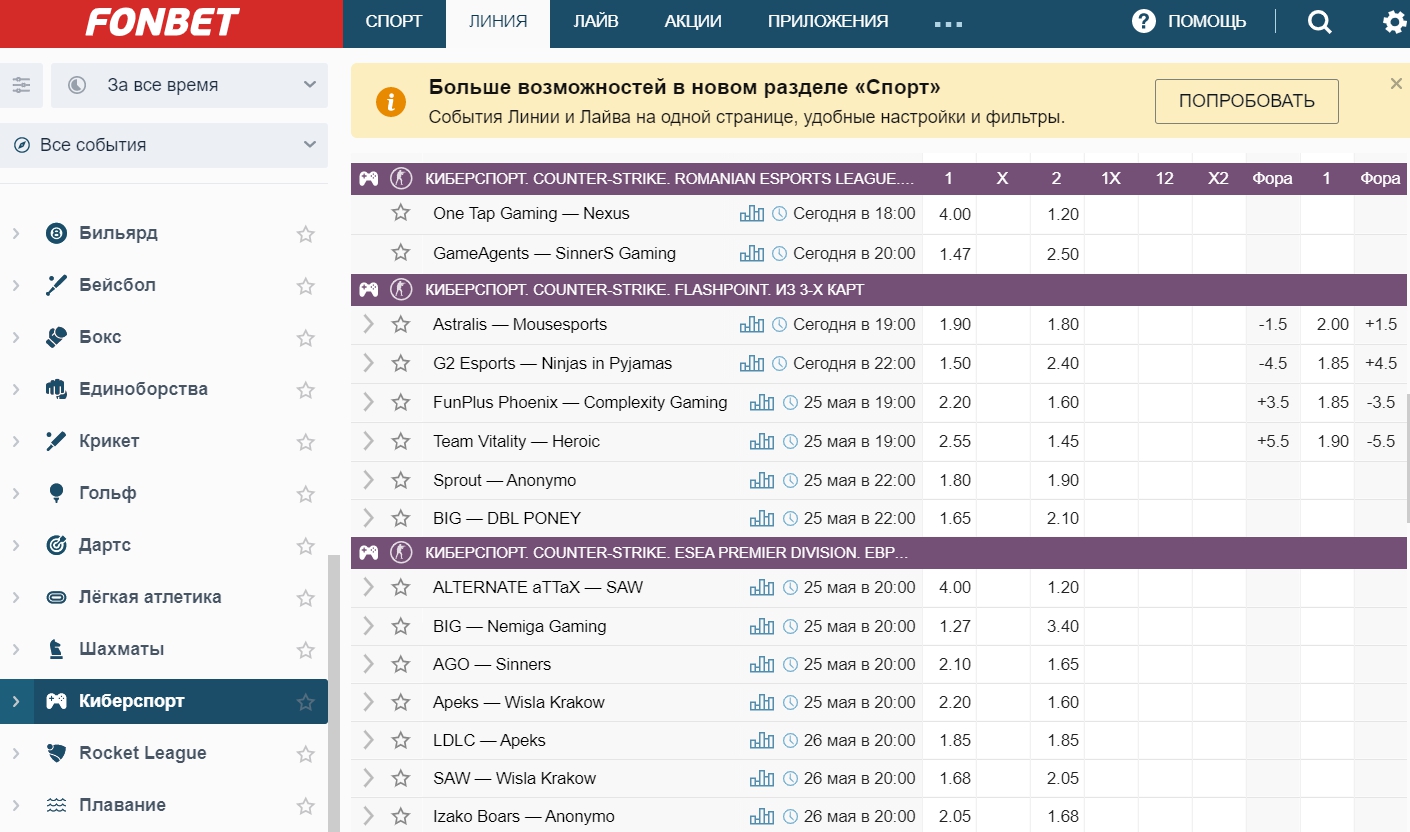
Task: Star the Киберспорт category as favorite
Action: (x=305, y=702)
